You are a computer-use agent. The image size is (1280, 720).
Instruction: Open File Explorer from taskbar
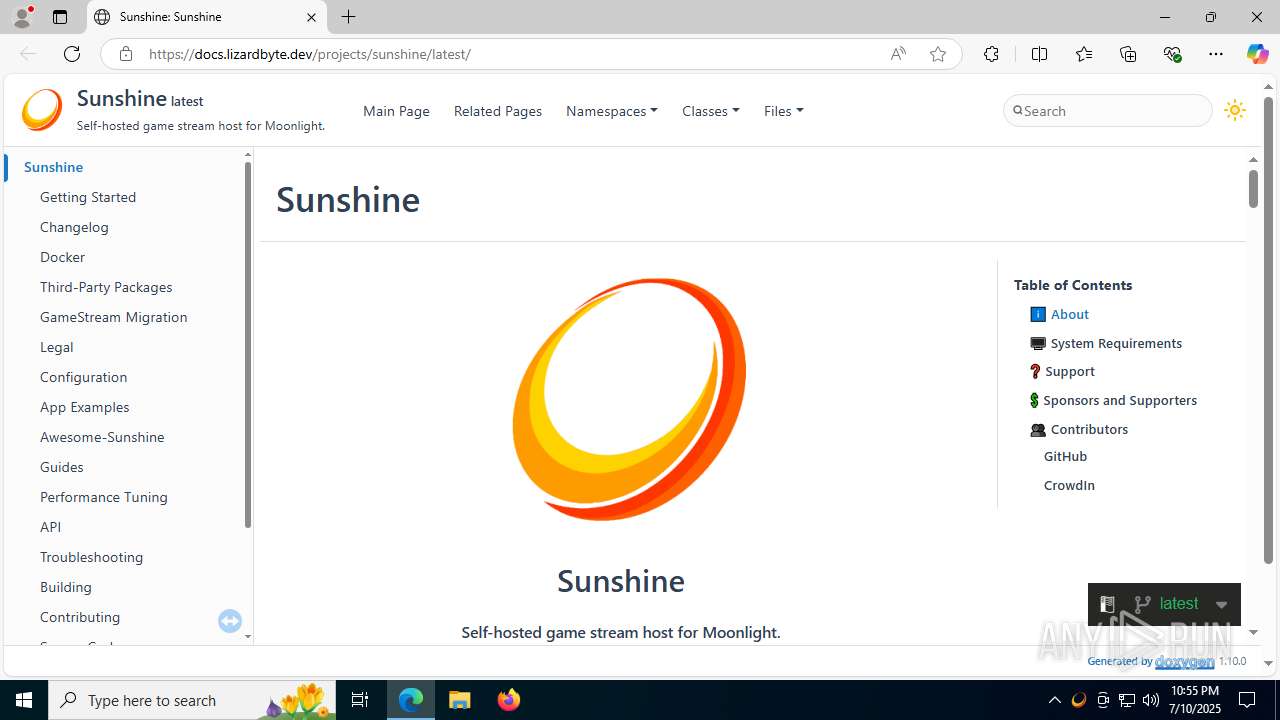460,700
